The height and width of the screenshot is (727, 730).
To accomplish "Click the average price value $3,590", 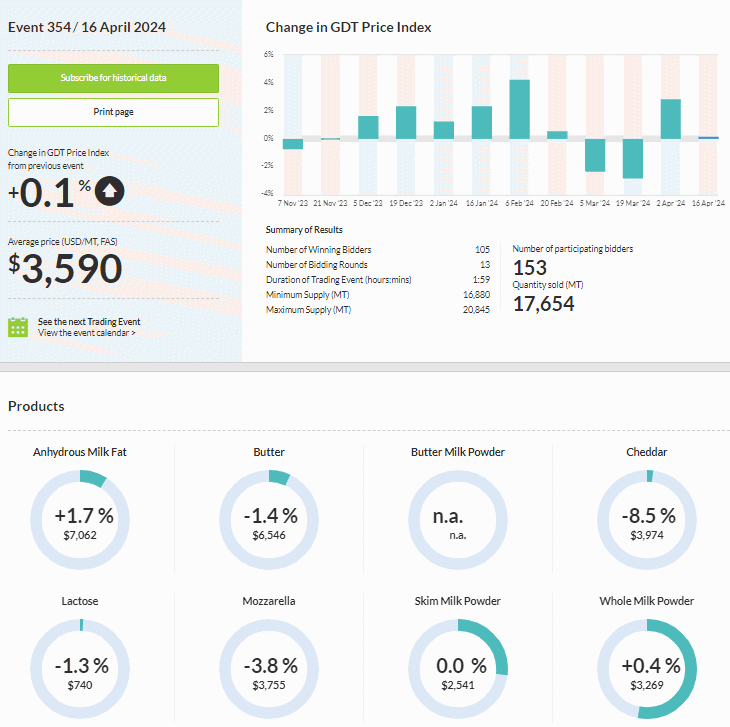I will 65,268.
